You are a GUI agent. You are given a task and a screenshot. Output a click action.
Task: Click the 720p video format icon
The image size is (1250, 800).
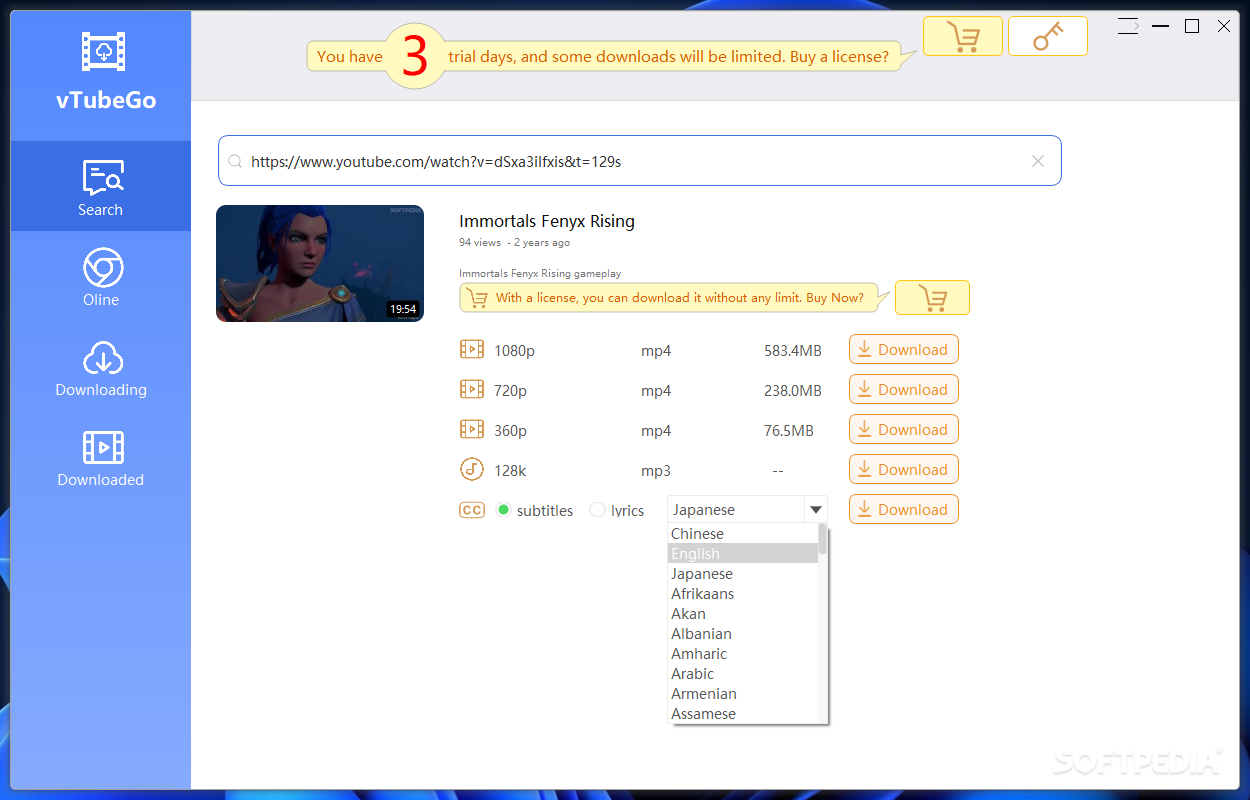pos(472,390)
